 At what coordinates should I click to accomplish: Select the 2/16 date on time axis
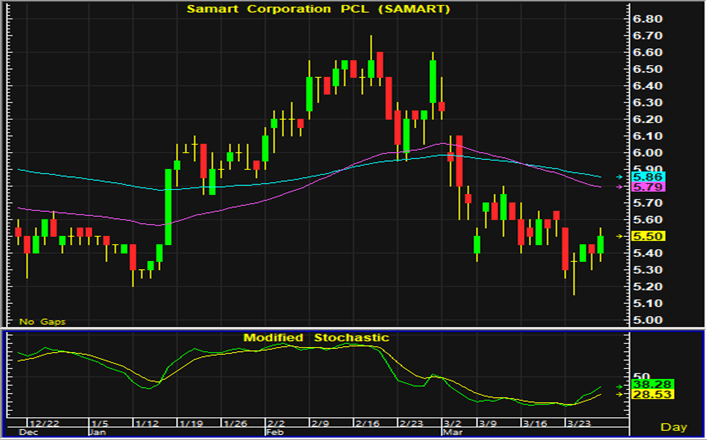point(368,422)
